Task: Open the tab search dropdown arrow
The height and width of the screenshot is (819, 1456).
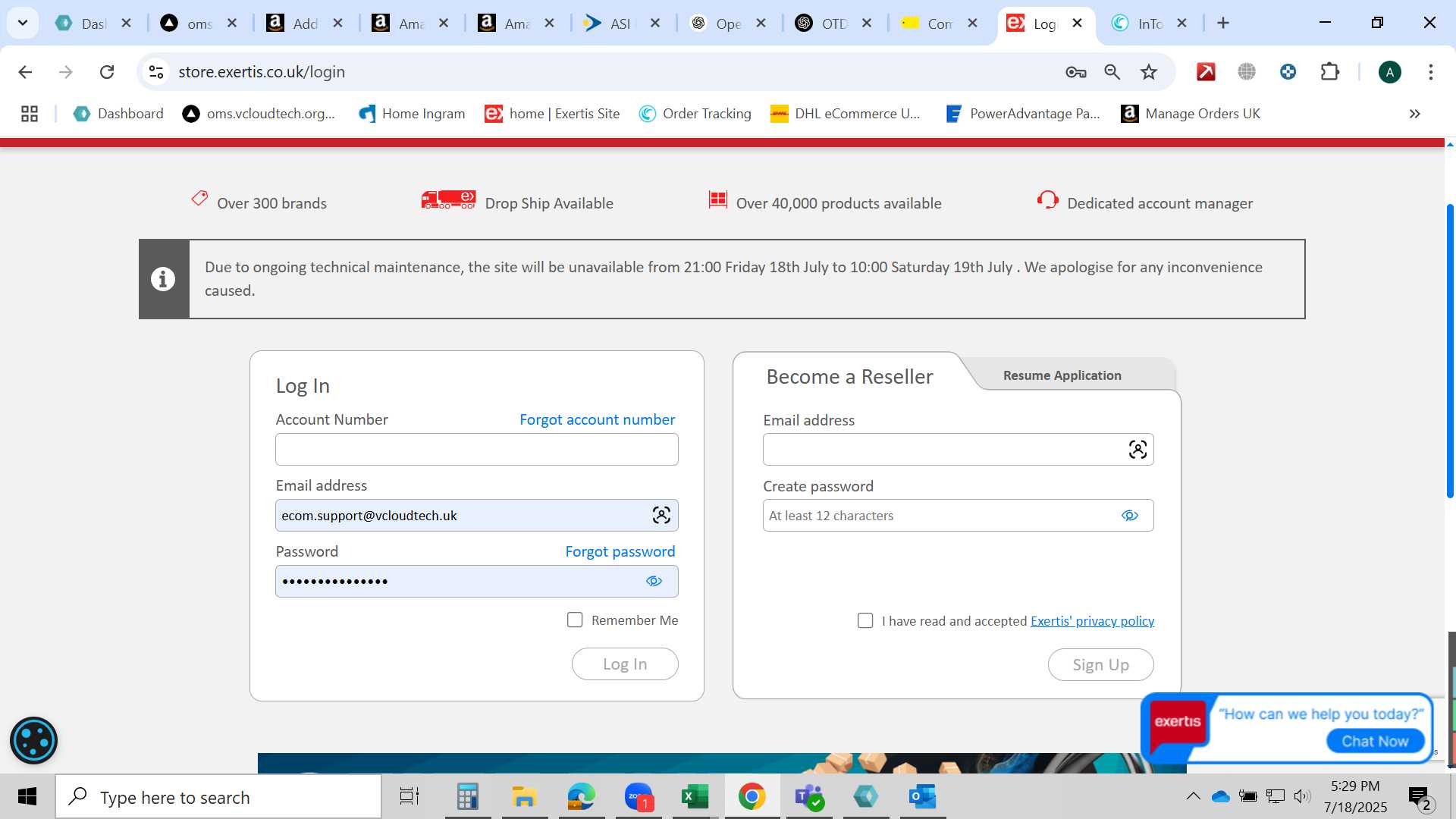Action: coord(23,23)
